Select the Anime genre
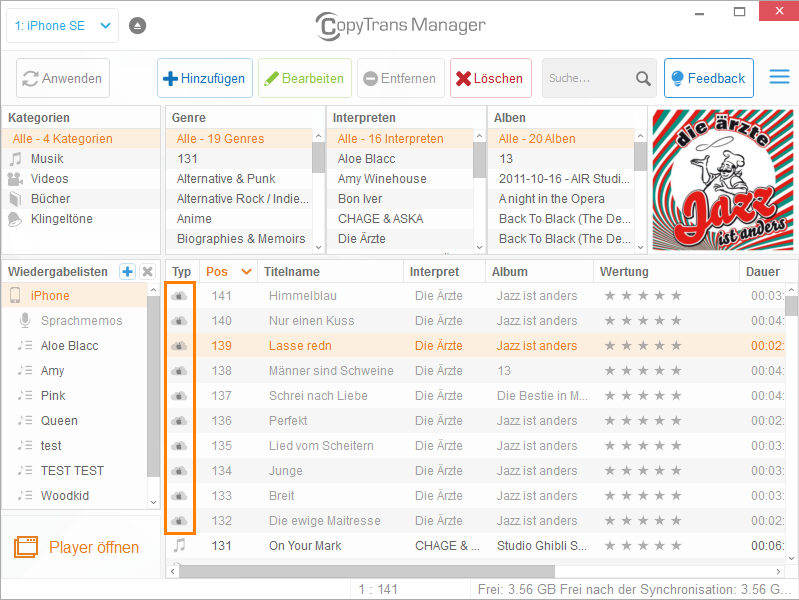799x600 pixels. (x=239, y=219)
